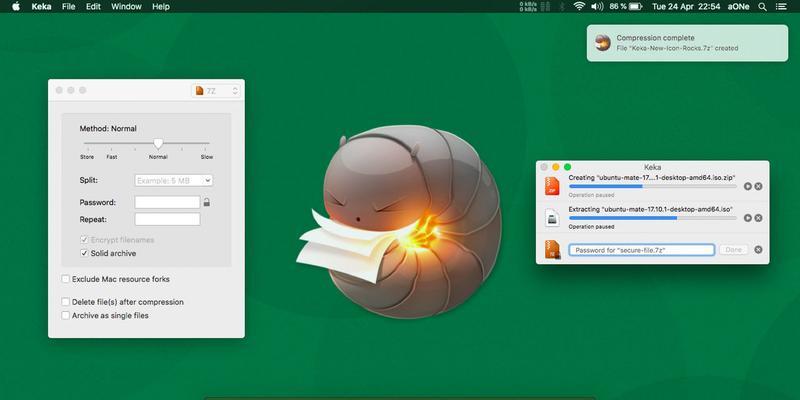Click the Done button in password row
The width and height of the screenshot is (800, 400).
pyautogui.click(x=733, y=250)
